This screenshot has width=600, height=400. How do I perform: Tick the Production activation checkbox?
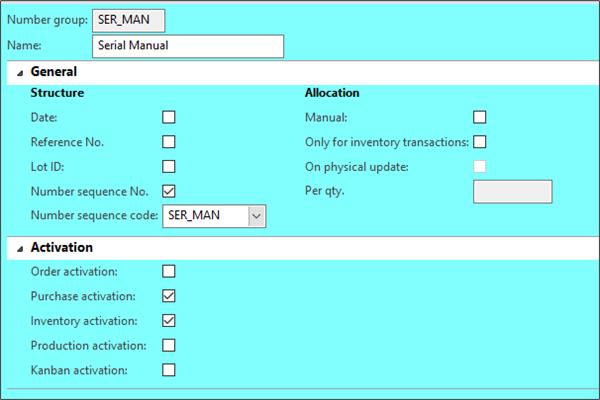(x=169, y=345)
